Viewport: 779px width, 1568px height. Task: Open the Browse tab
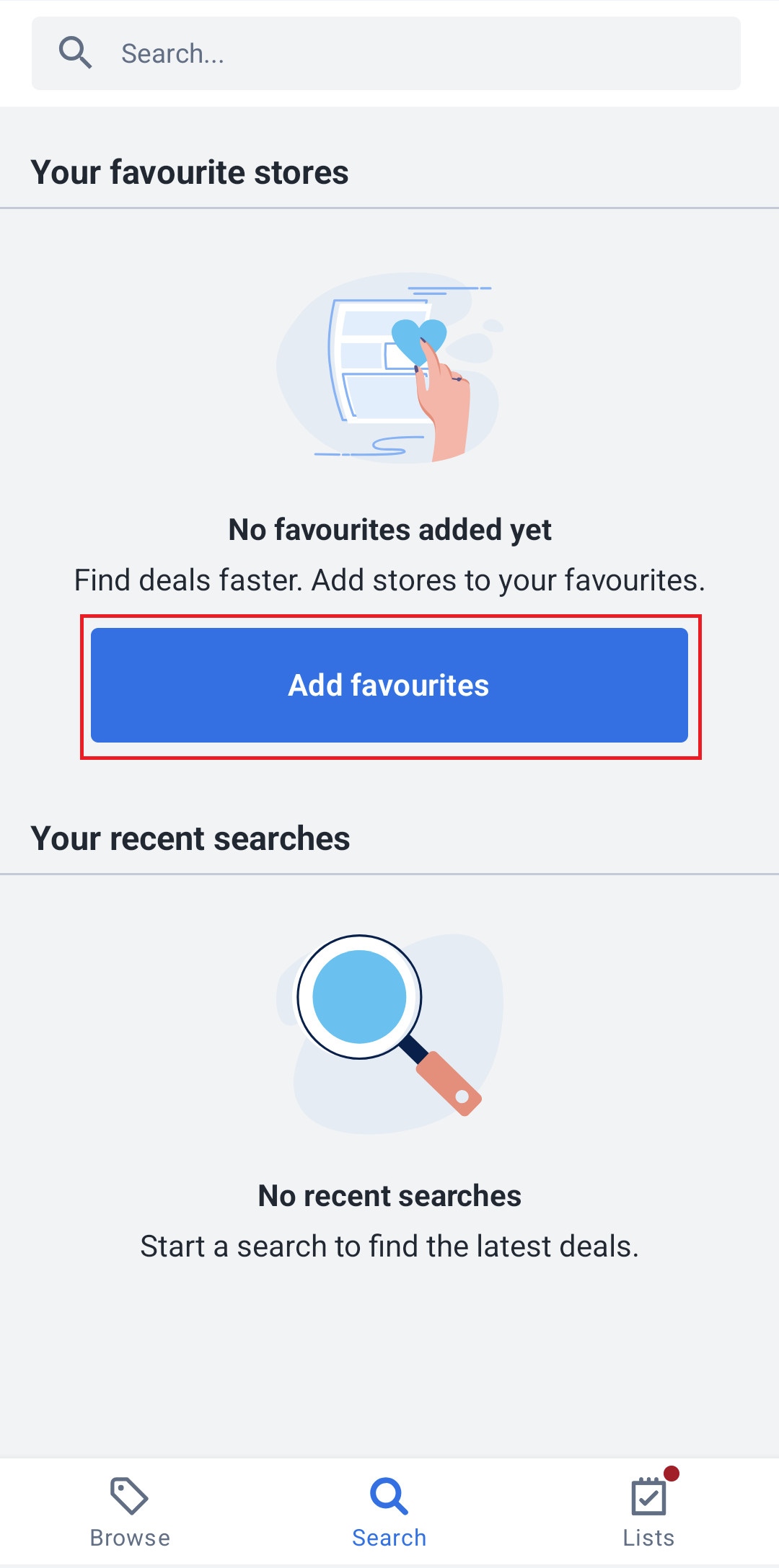(130, 1512)
